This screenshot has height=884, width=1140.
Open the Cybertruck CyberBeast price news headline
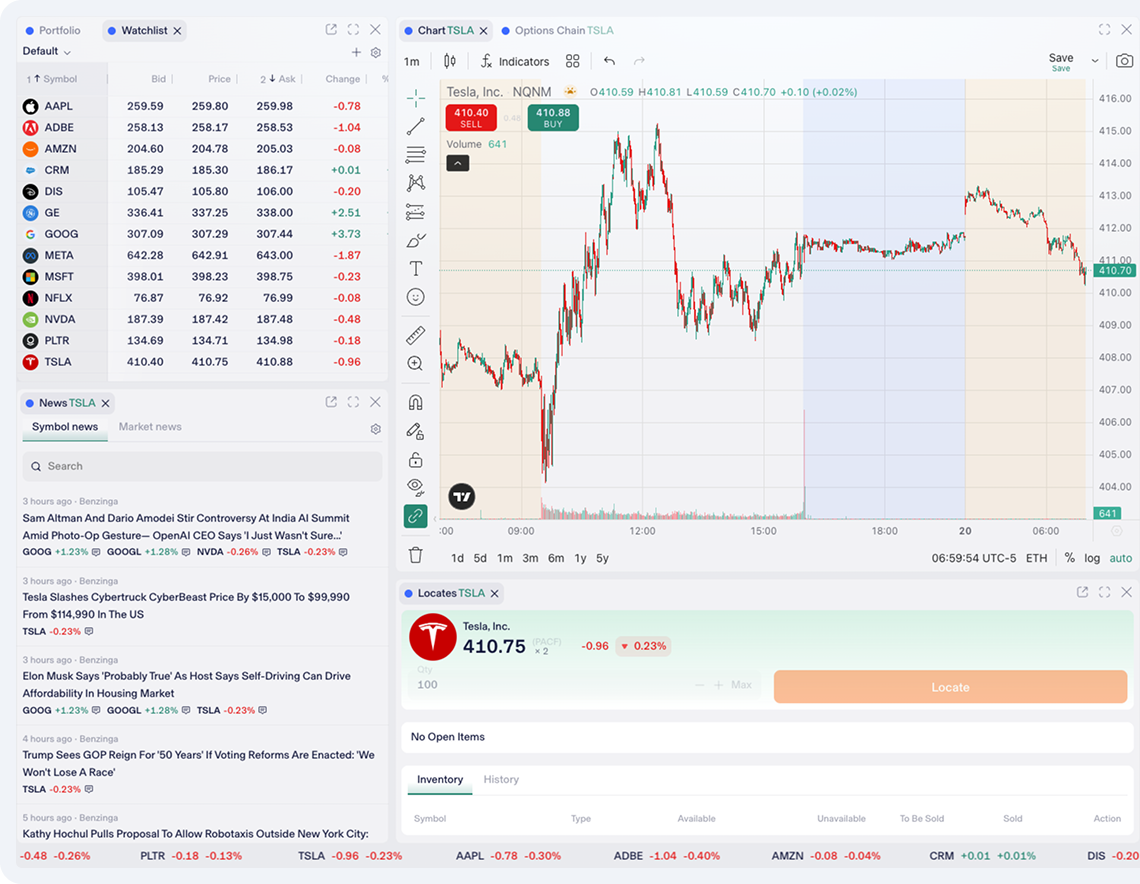pyautogui.click(x=186, y=606)
